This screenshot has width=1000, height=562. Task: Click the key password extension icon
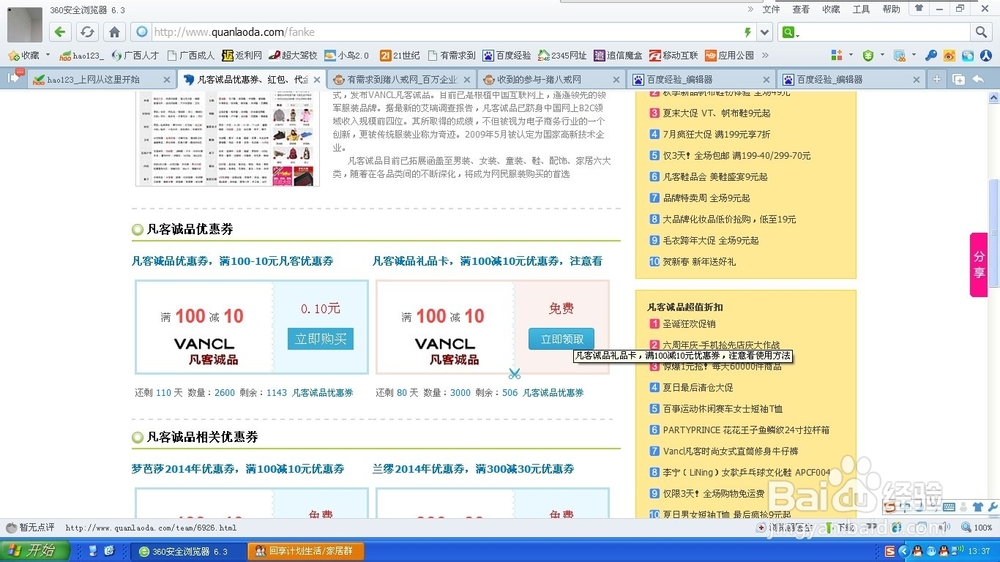930,55
